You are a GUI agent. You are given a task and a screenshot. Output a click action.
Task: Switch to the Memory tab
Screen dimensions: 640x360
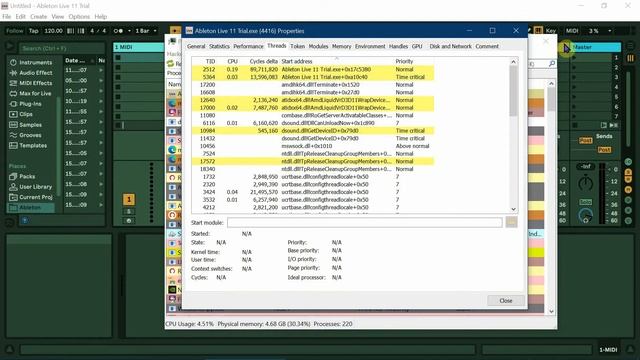pyautogui.click(x=342, y=47)
